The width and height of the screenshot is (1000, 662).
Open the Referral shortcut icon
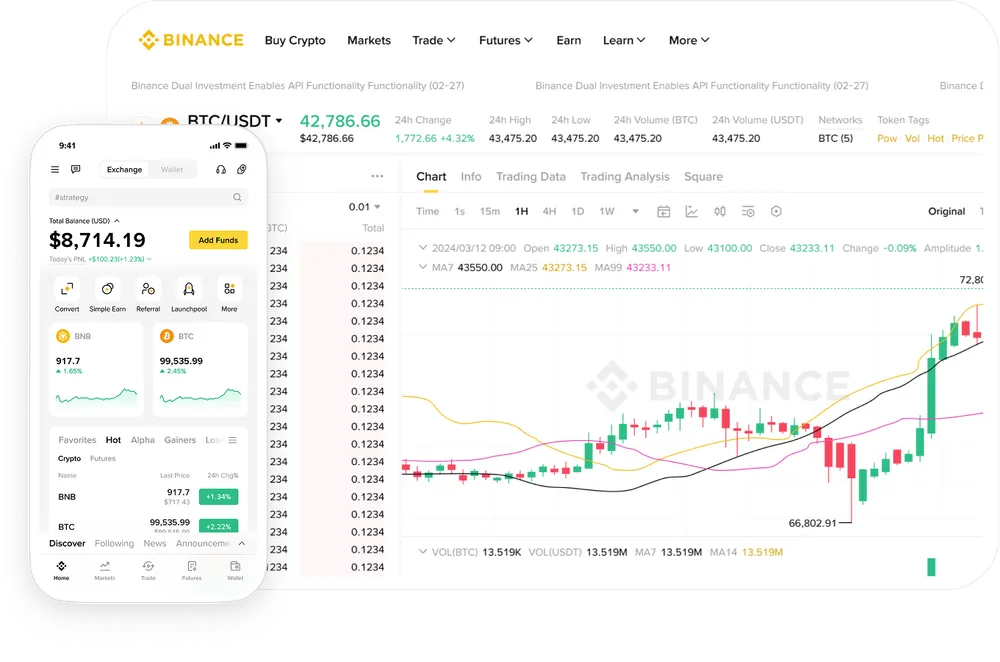click(148, 290)
